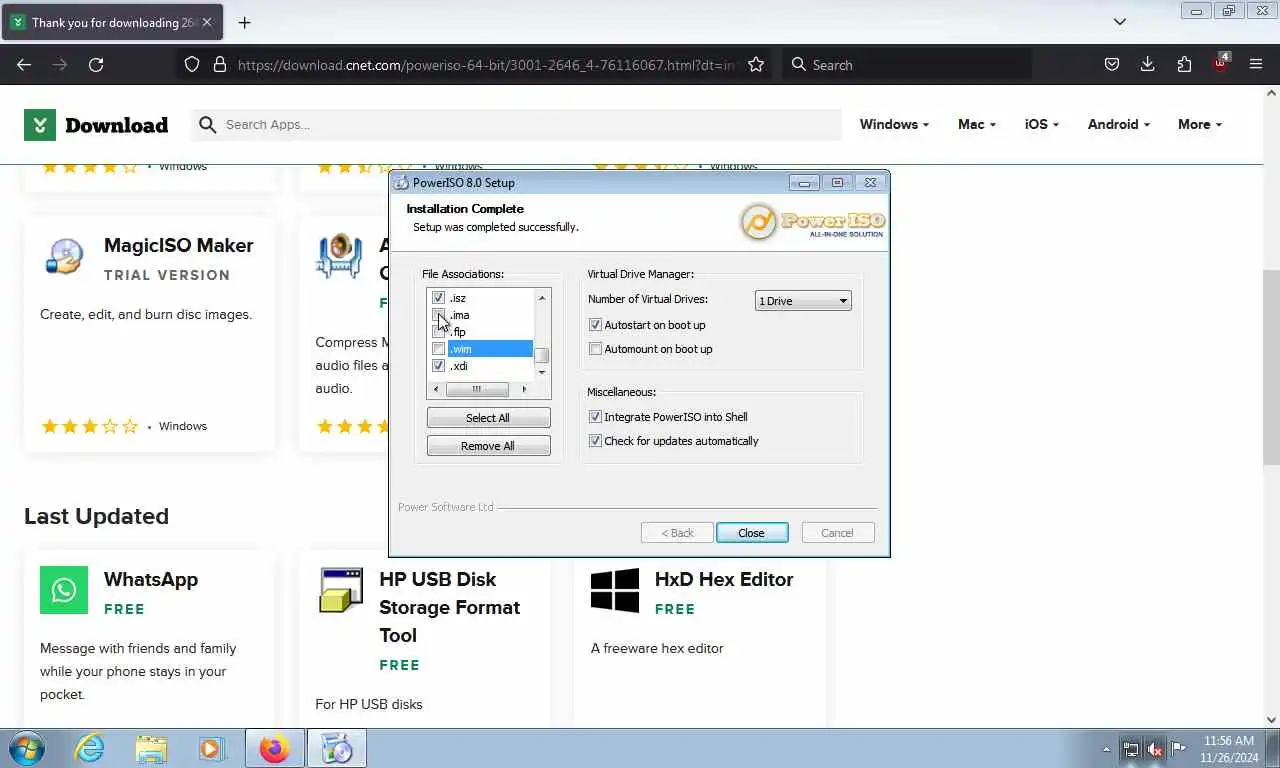Click the disabled Back button
Image resolution: width=1280 pixels, height=768 pixels.
coord(677,533)
